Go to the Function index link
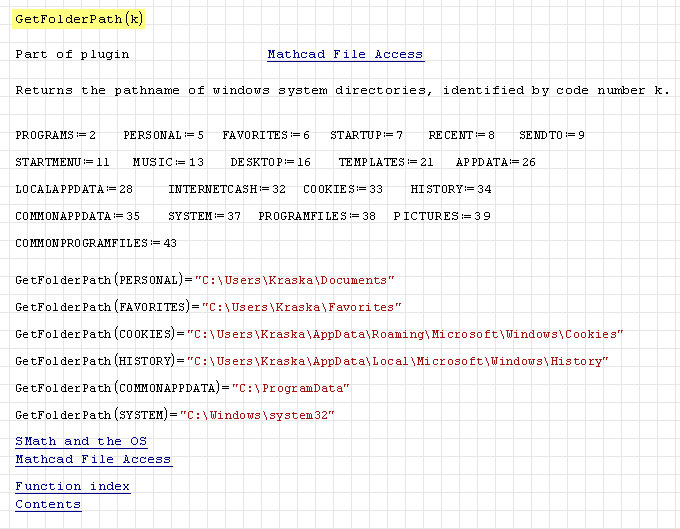 (x=72, y=486)
